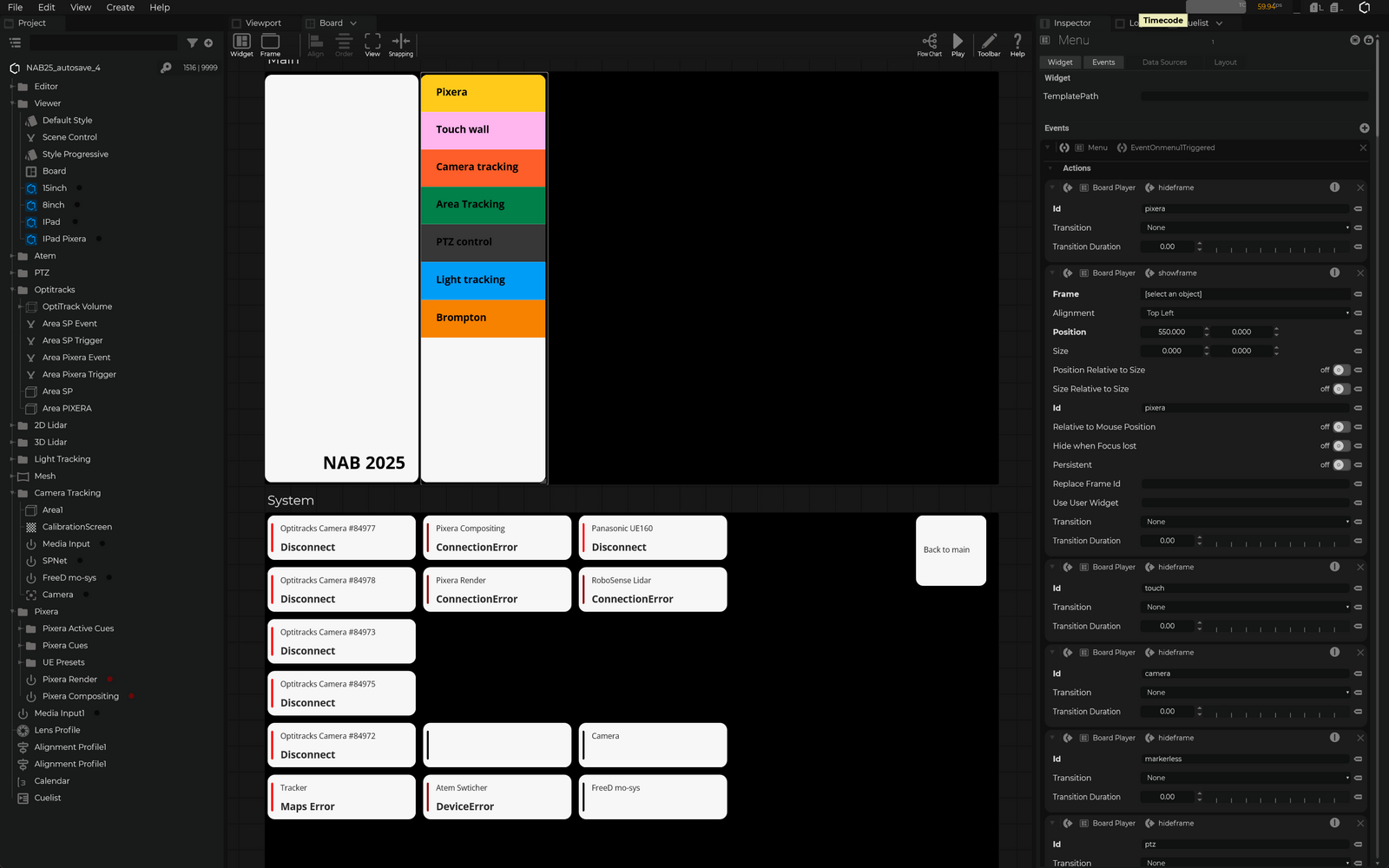Enable Hide when Focus lost toggle

pos(1340,446)
